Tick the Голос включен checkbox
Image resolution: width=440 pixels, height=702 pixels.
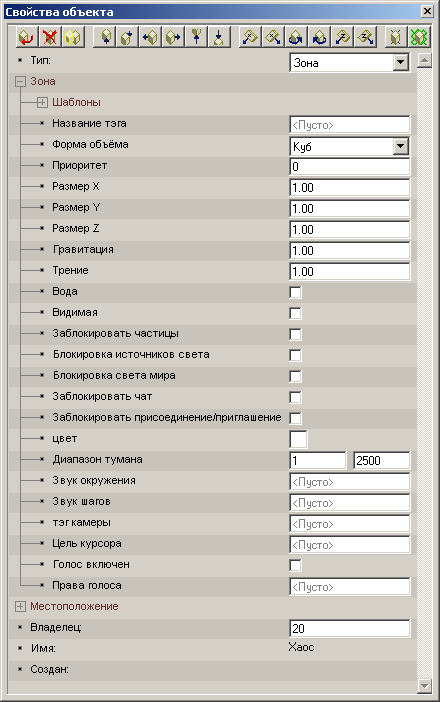pyautogui.click(x=295, y=565)
